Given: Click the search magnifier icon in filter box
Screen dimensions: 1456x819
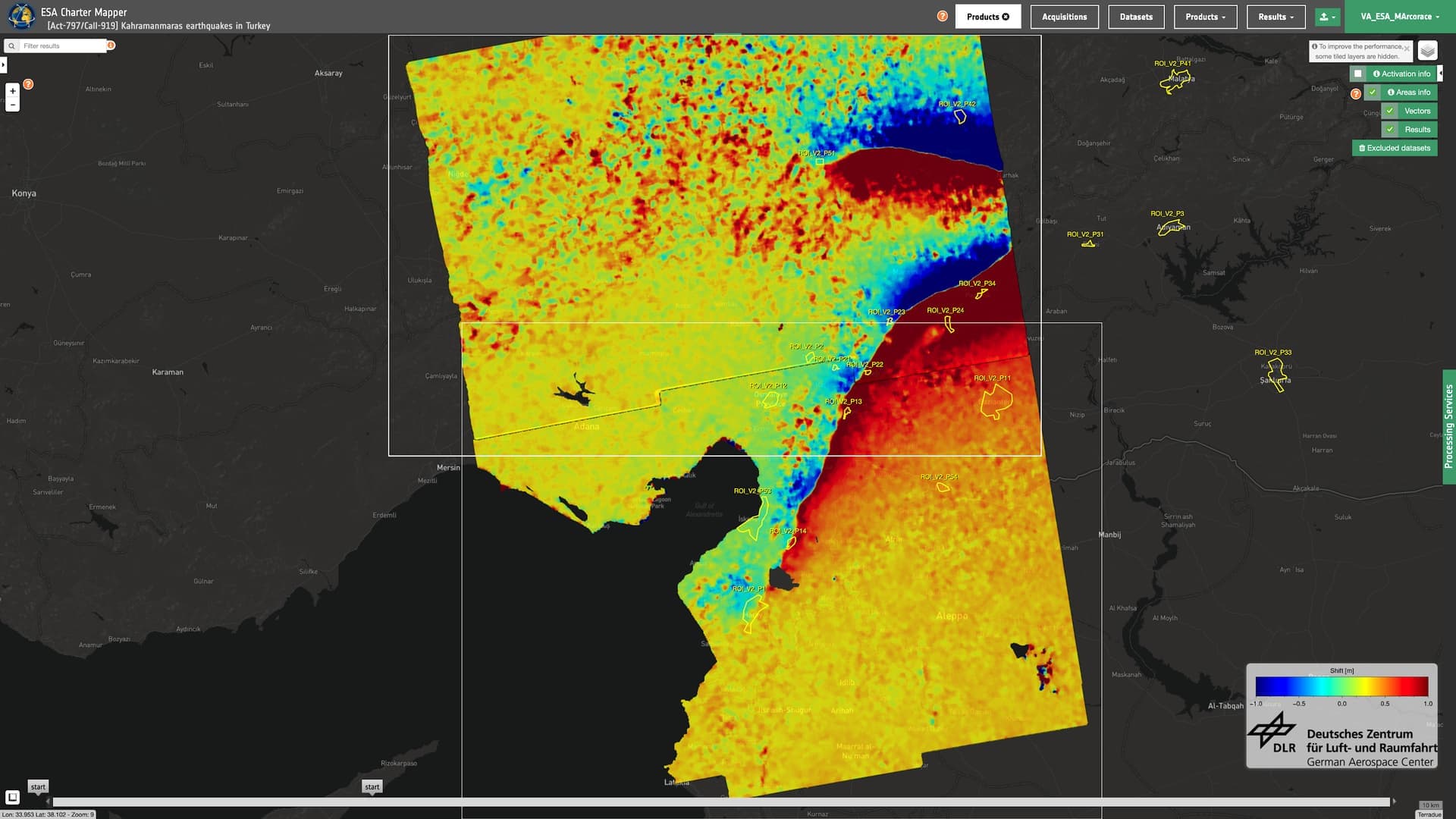Looking at the screenshot, I should tap(11, 46).
